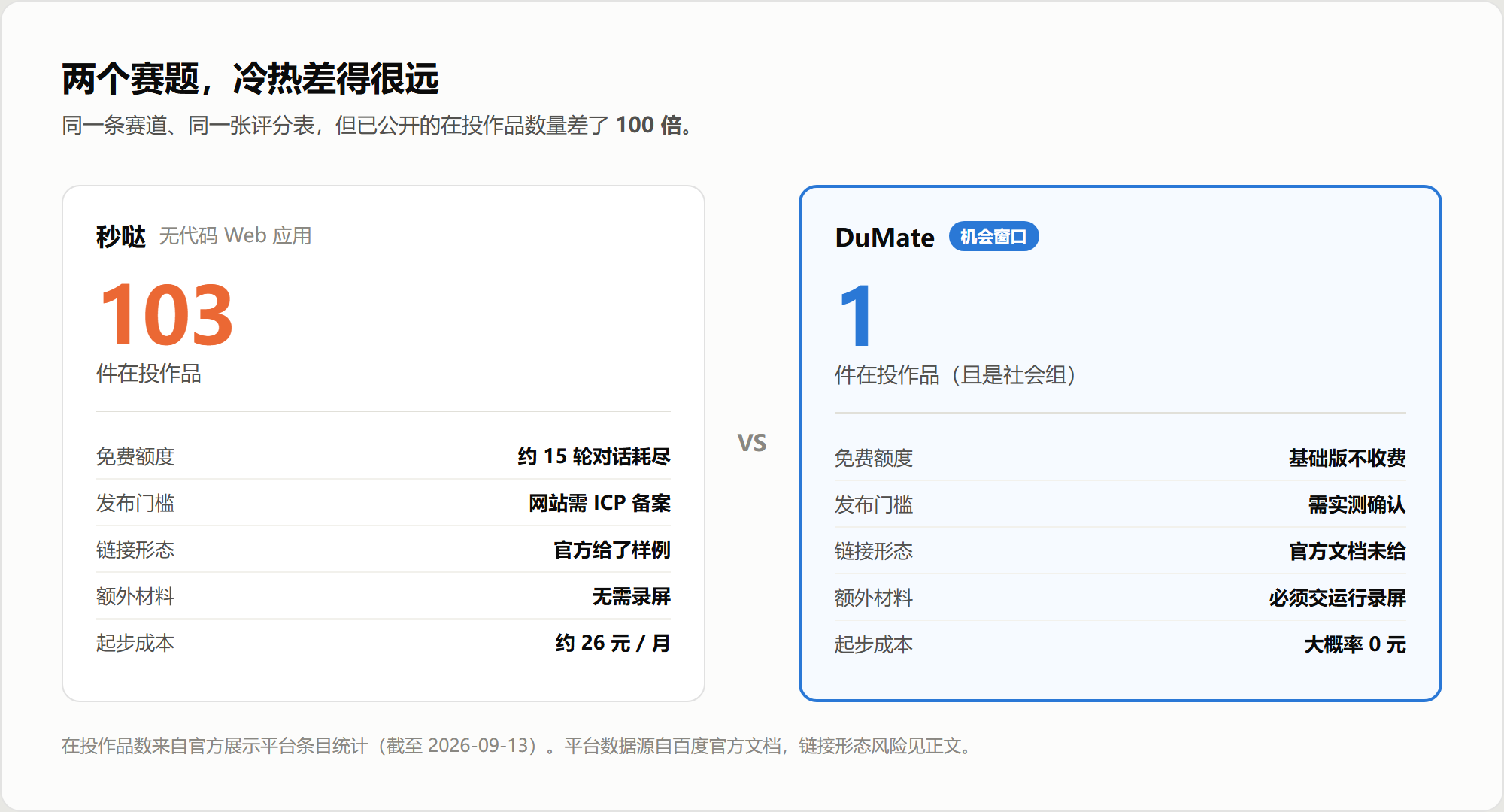Click 链接形态 label in the DuMate card
Viewport: 1504px width, 812px height.
pos(874,551)
